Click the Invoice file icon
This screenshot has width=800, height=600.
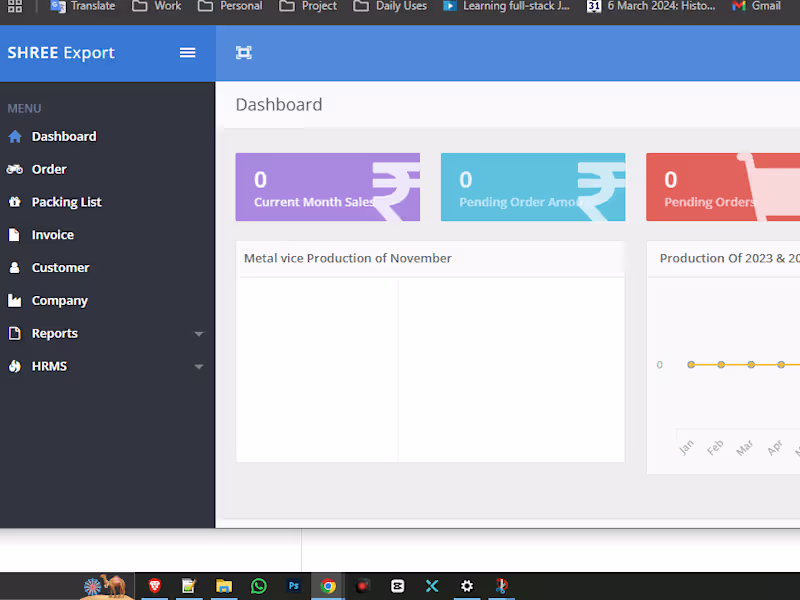tap(14, 235)
